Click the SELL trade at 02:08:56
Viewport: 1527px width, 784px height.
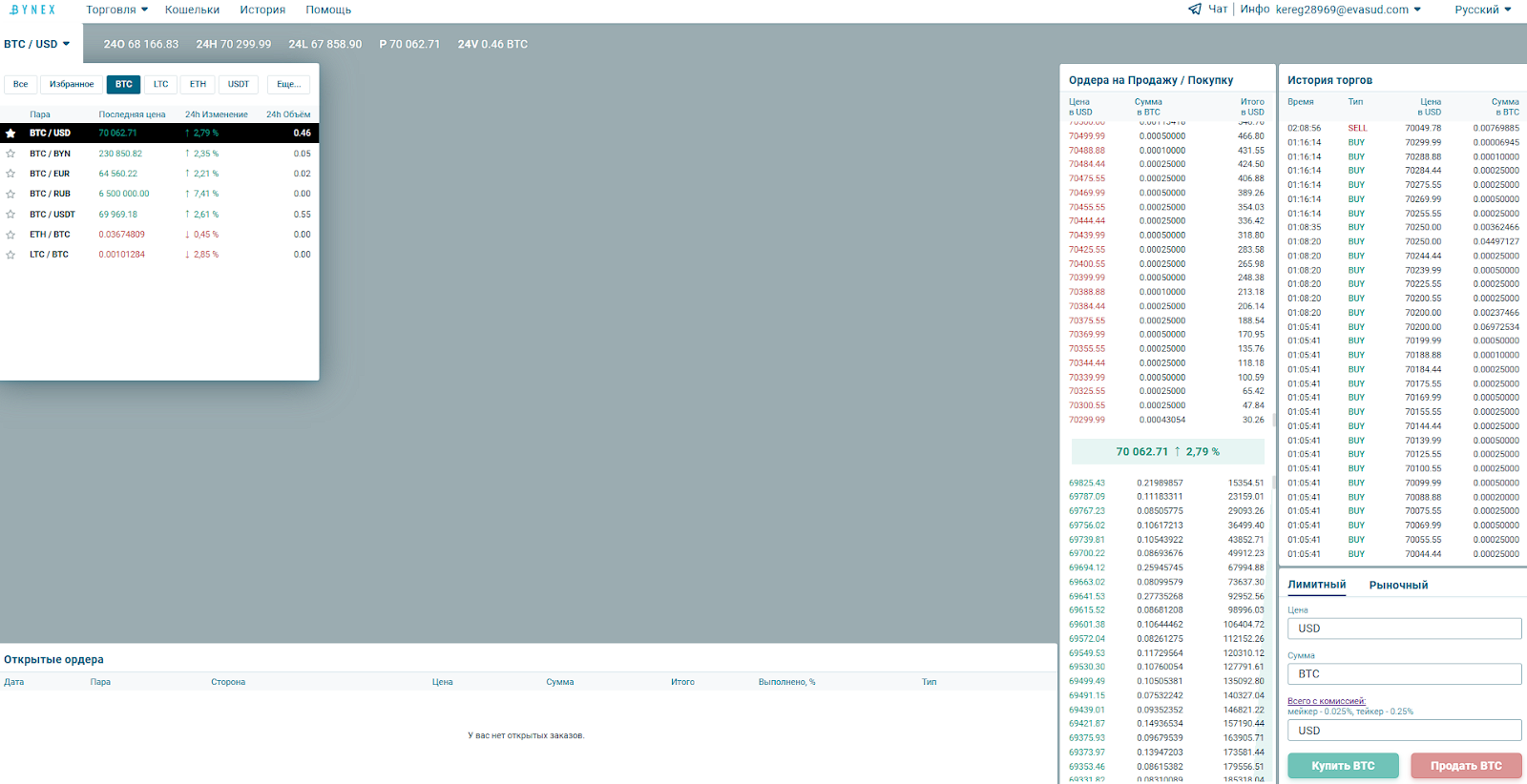[1403, 128]
